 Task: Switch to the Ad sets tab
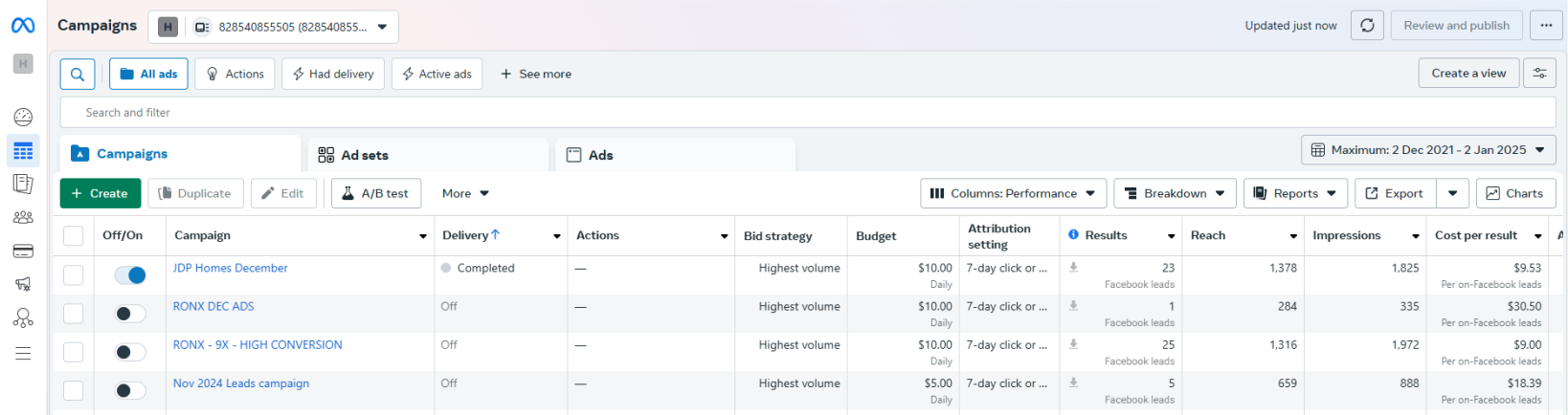(x=364, y=155)
